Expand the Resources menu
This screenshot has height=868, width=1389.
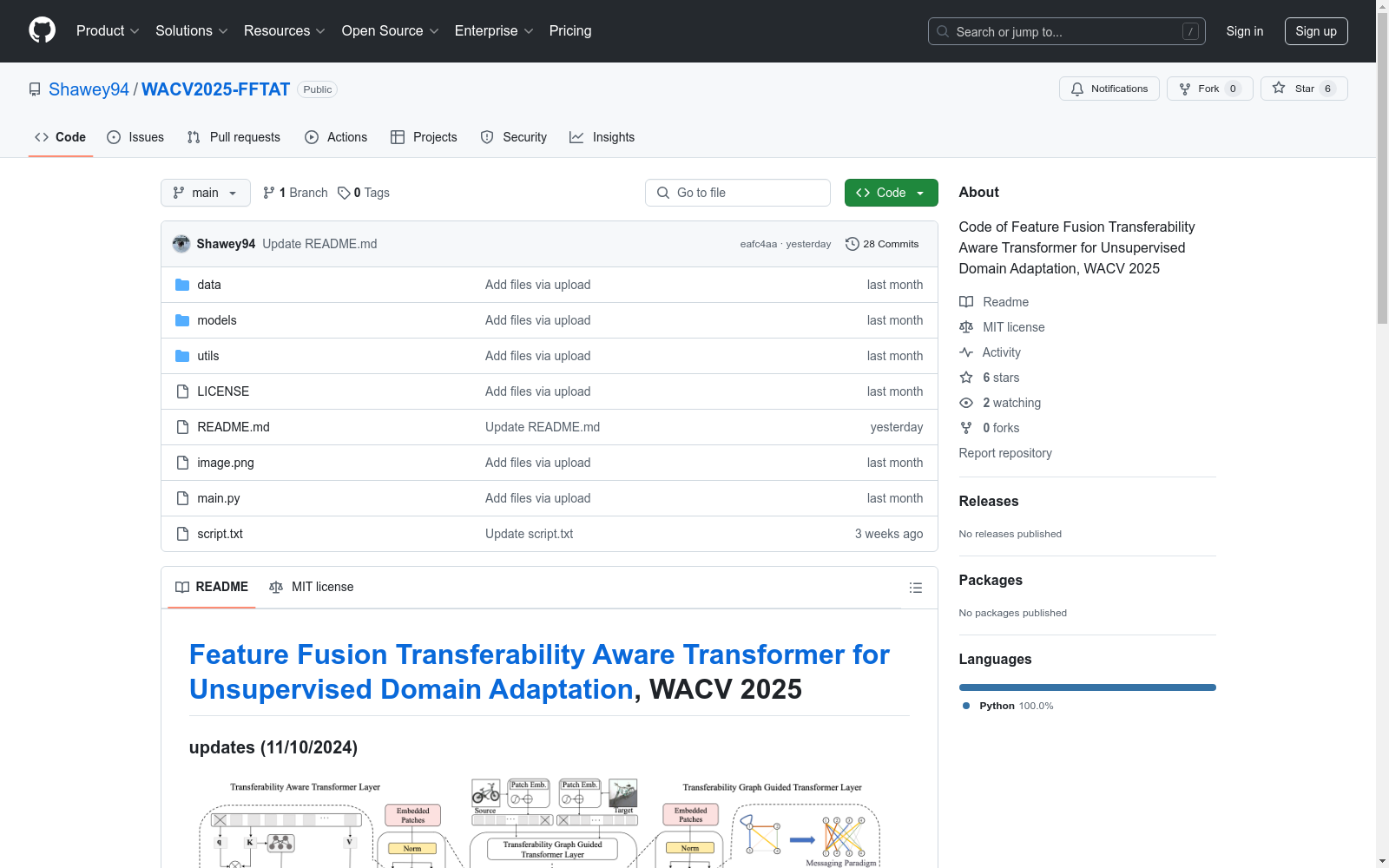point(285,30)
